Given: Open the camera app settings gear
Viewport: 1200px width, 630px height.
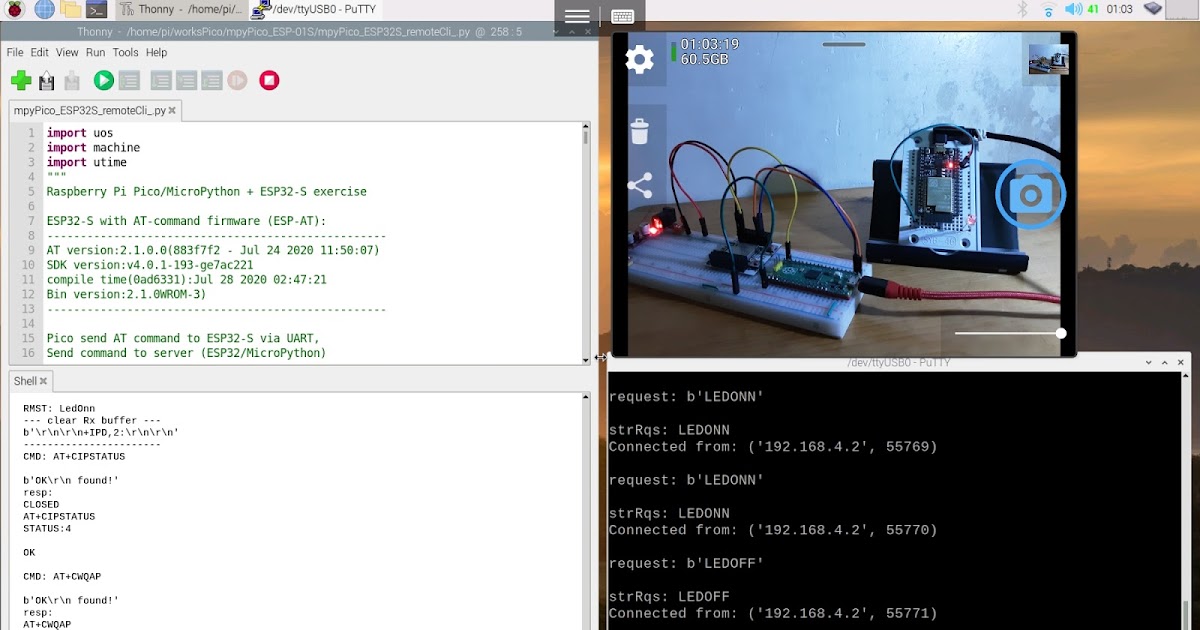Looking at the screenshot, I should (639, 59).
